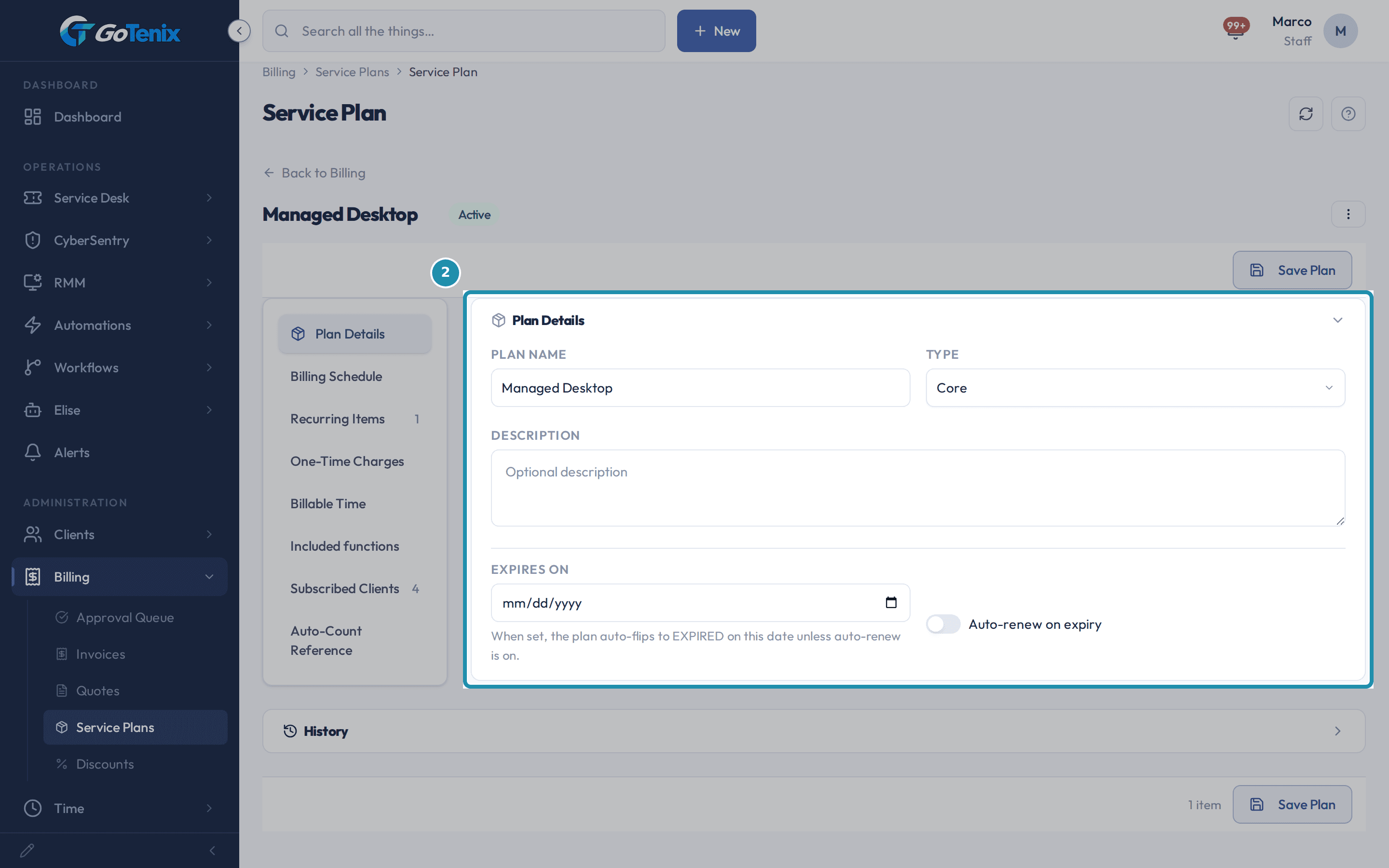
Task: Click the Plan Name input field
Action: coord(700,388)
